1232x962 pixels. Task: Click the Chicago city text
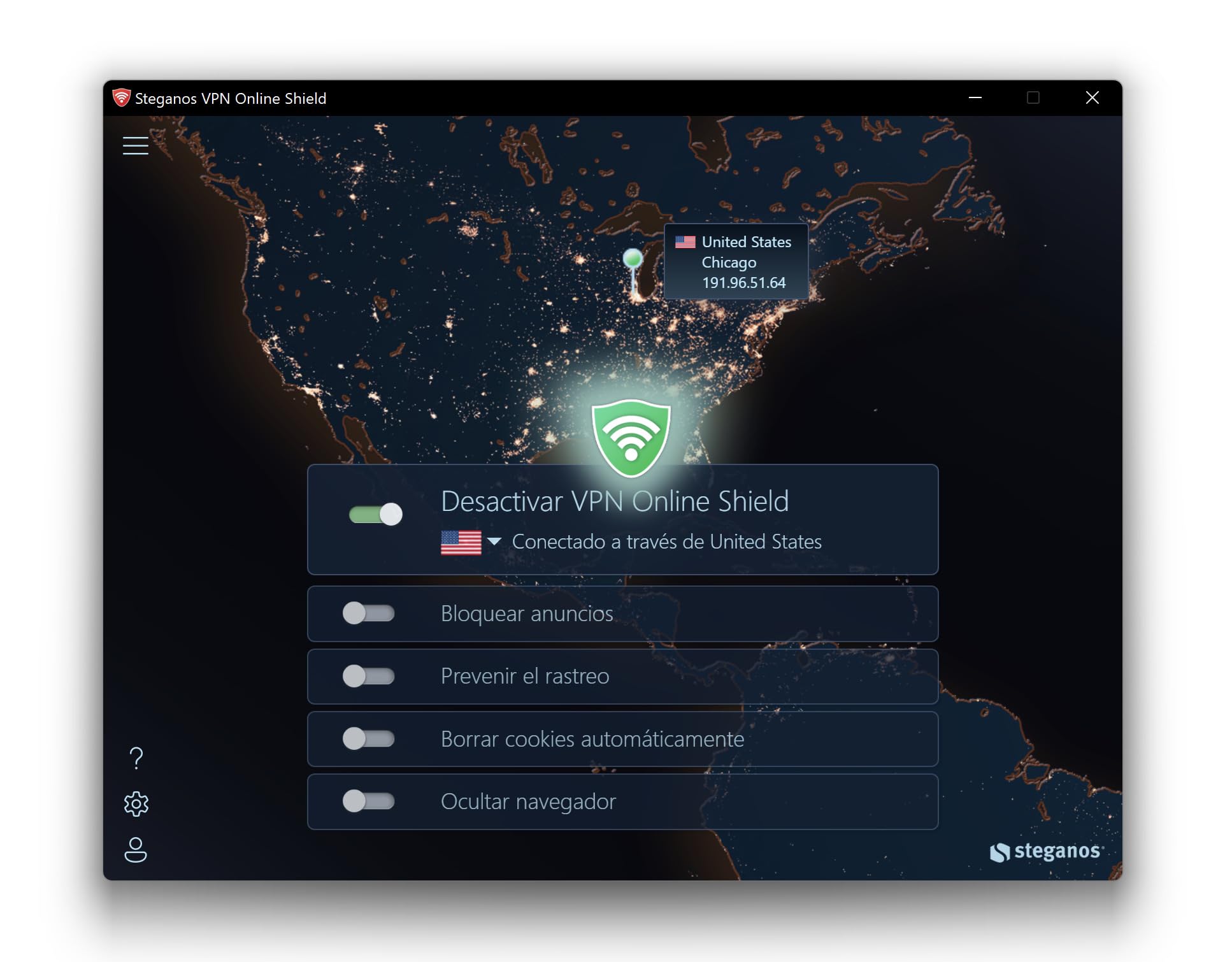tap(729, 262)
